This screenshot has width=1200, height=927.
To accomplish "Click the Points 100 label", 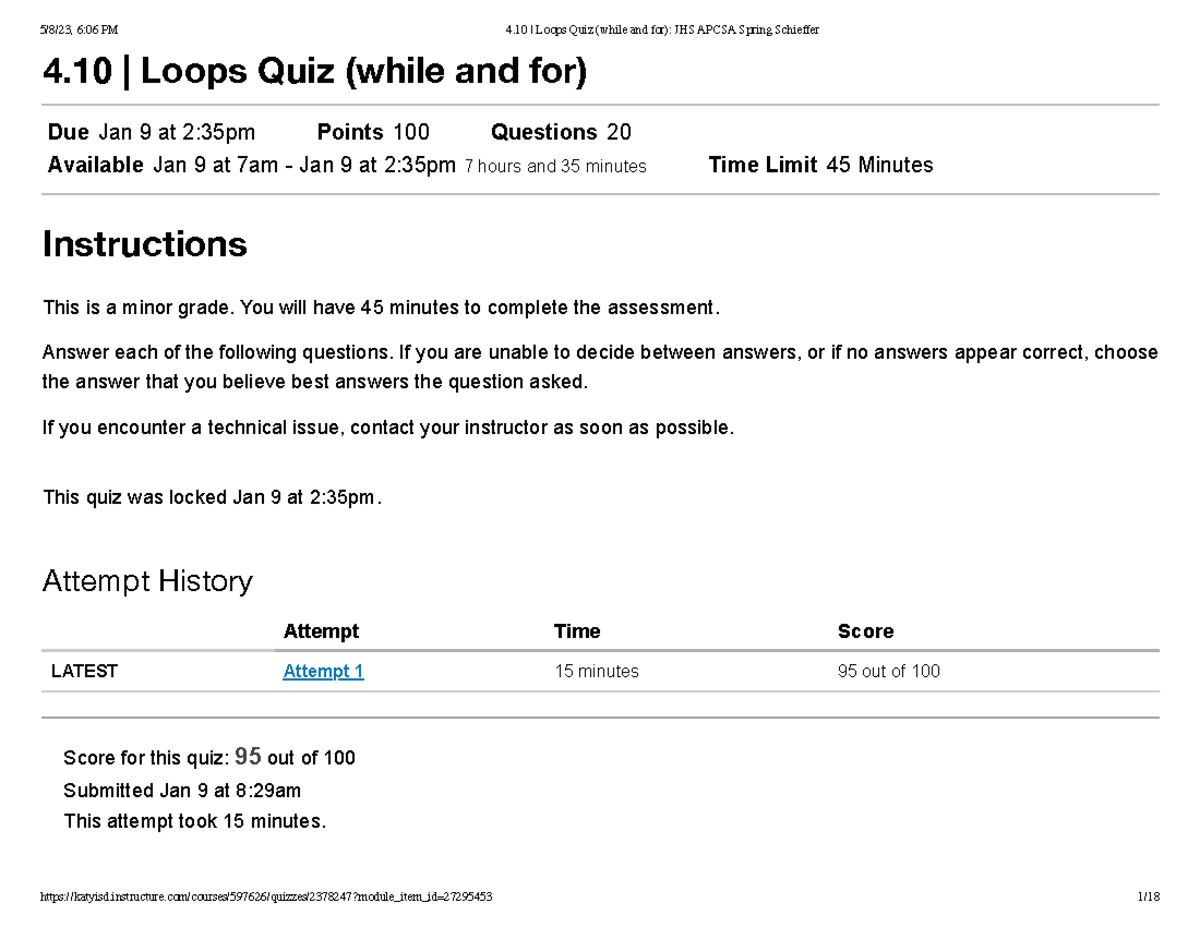I will (373, 132).
